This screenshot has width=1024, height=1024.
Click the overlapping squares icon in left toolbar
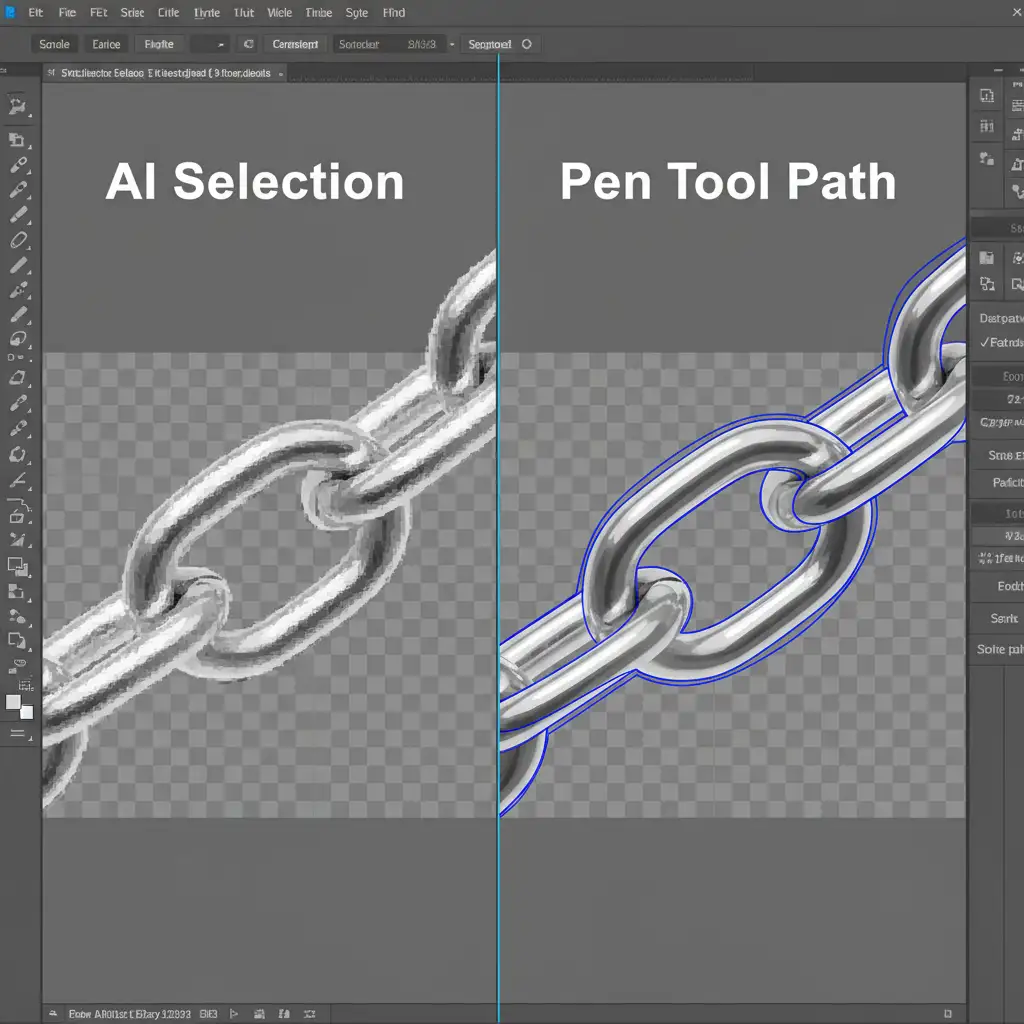tap(18, 640)
